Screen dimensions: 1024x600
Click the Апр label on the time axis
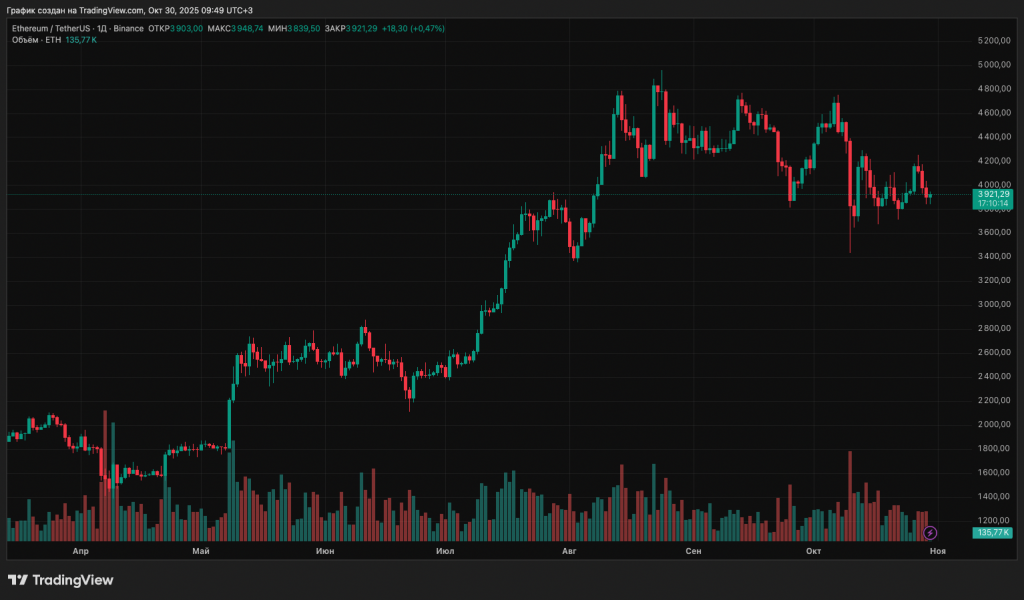[82, 551]
